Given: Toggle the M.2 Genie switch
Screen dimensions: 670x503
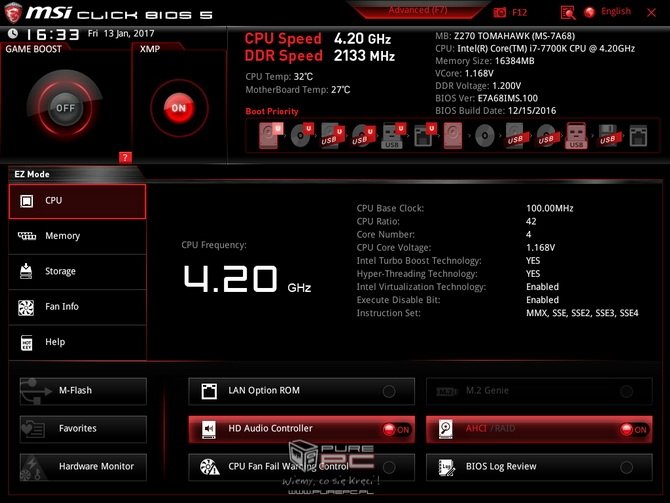Looking at the screenshot, I should [x=626, y=391].
